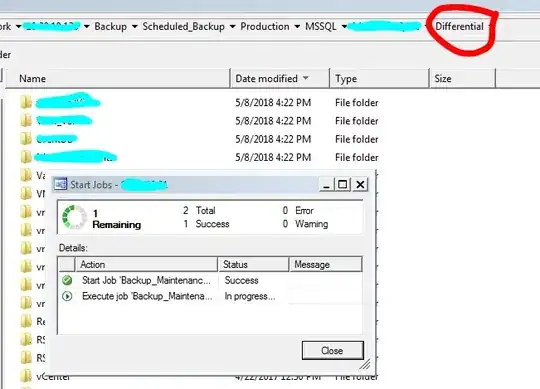The width and height of the screenshot is (540, 389).
Task: Grab the dialog resize grip corner
Action: (365, 365)
